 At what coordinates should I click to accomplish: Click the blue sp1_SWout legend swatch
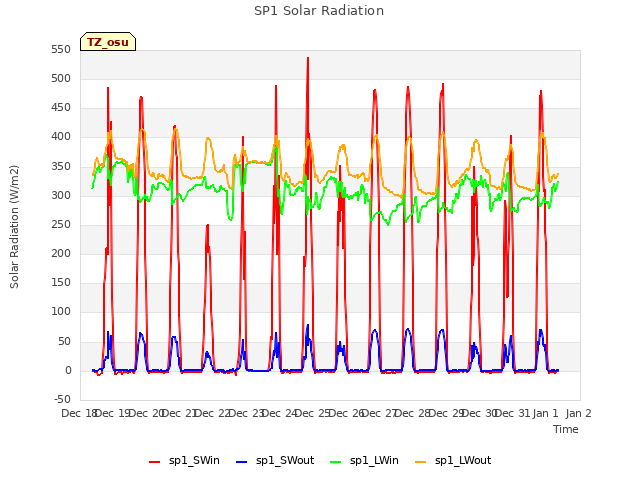point(242,461)
